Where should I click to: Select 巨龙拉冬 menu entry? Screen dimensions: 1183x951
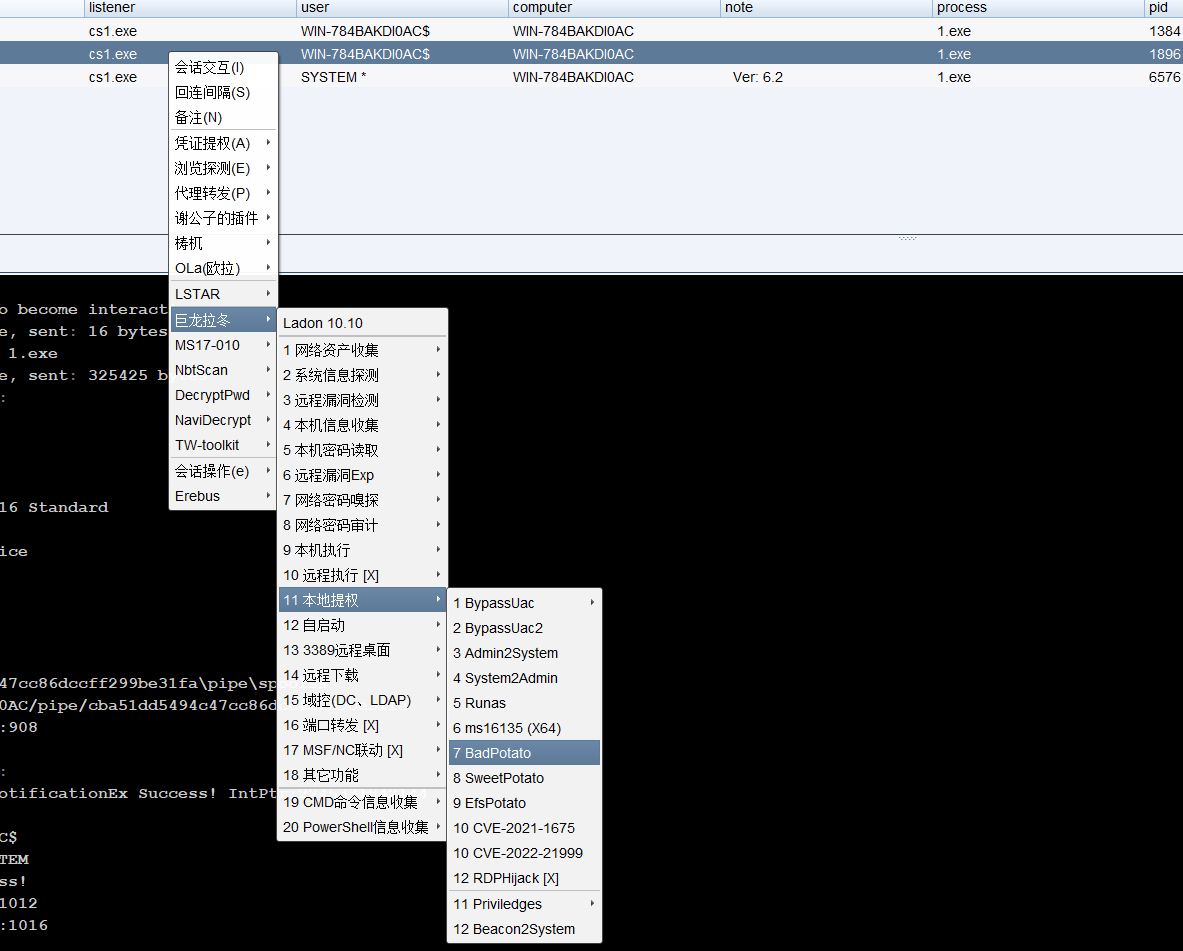pos(223,320)
